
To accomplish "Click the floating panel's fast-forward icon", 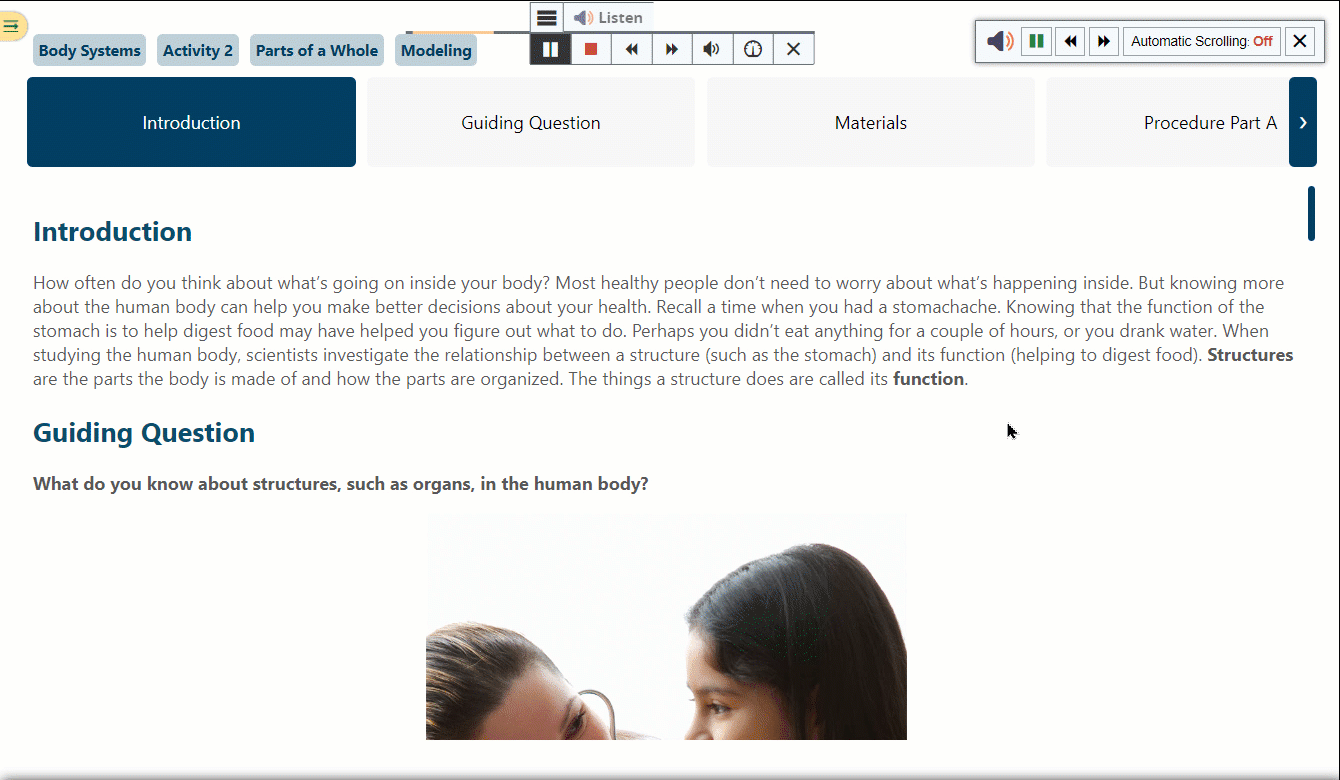I will (x=1103, y=41).
